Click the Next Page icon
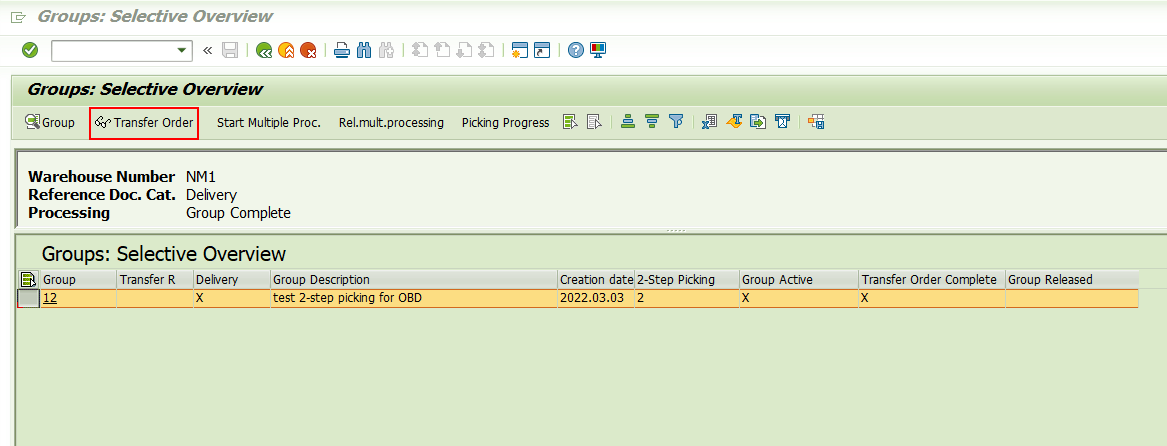The height and width of the screenshot is (446, 1167). pos(464,51)
